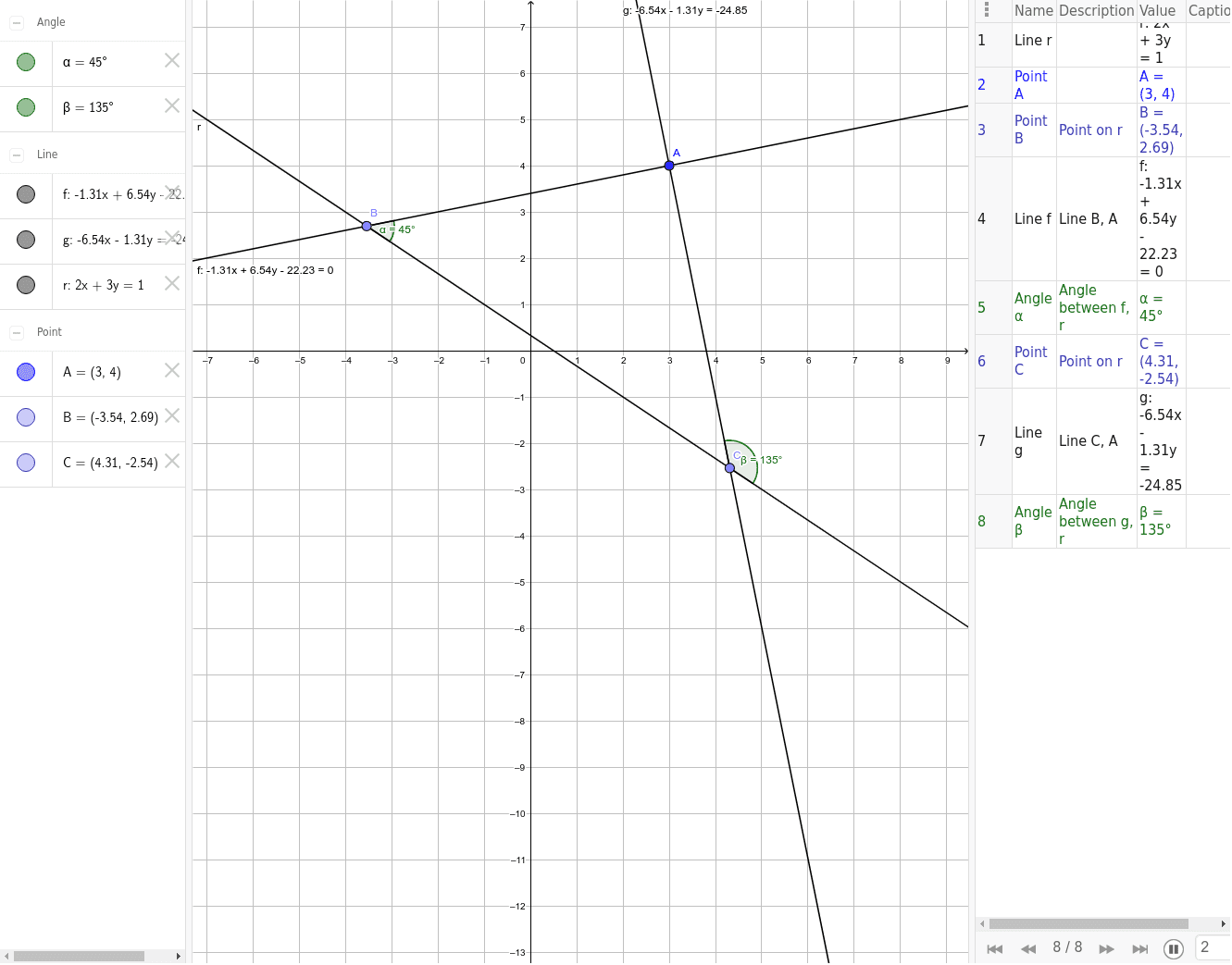Pause the construction playback
Image resolution: width=1232 pixels, height=965 pixels.
(1174, 949)
